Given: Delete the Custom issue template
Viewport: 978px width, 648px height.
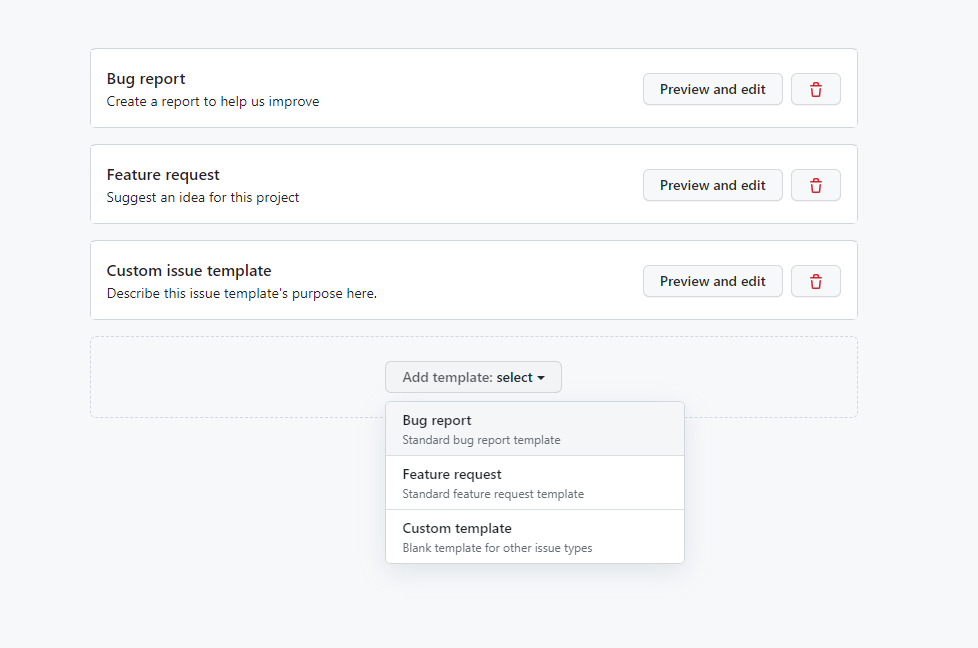Looking at the screenshot, I should [815, 281].
